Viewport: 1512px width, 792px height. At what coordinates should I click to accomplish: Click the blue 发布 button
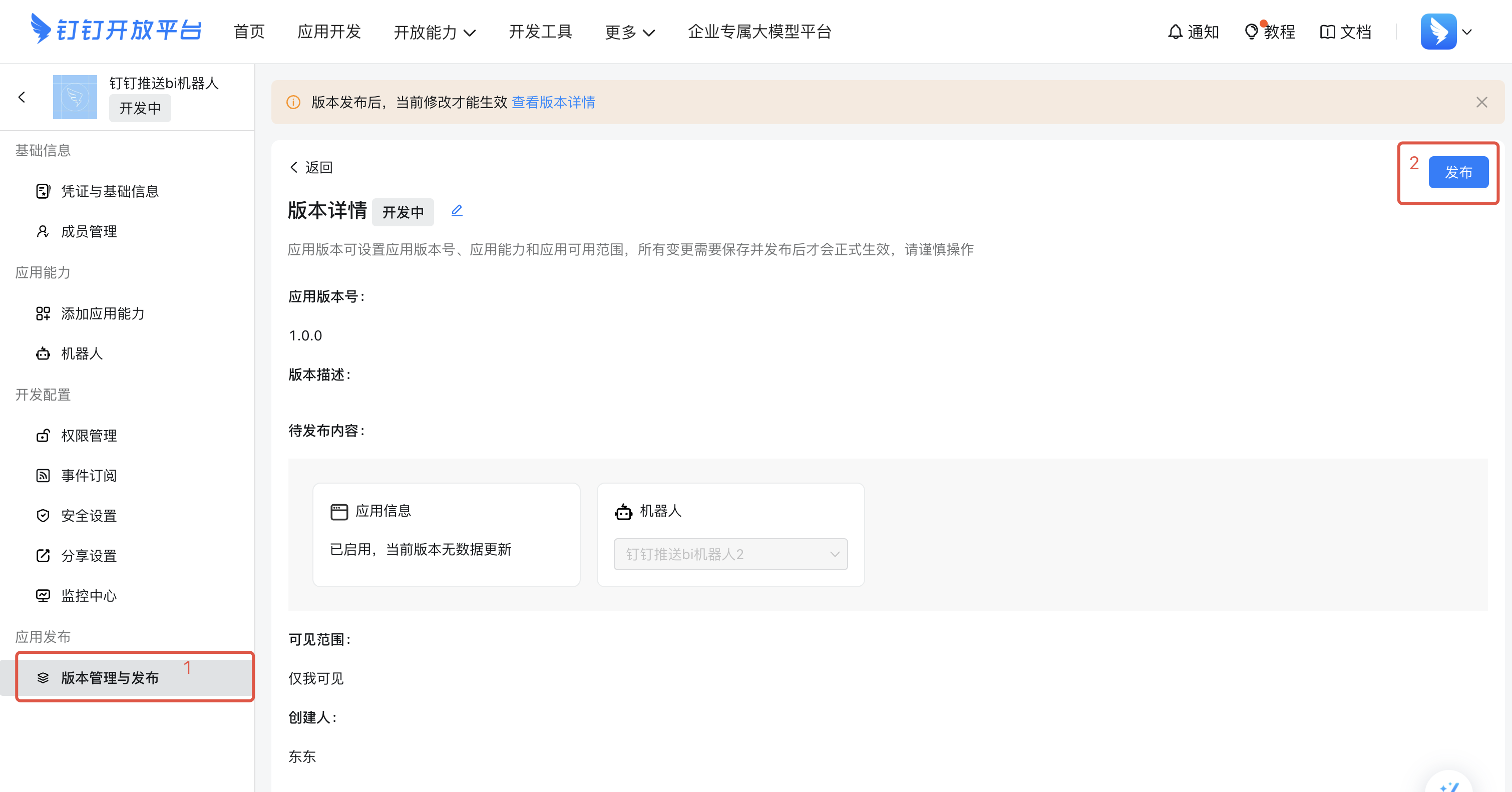point(1458,172)
